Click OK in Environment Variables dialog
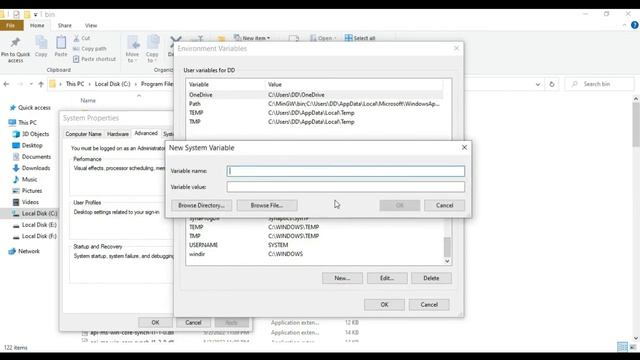This screenshot has width=640, height=360. (384, 304)
